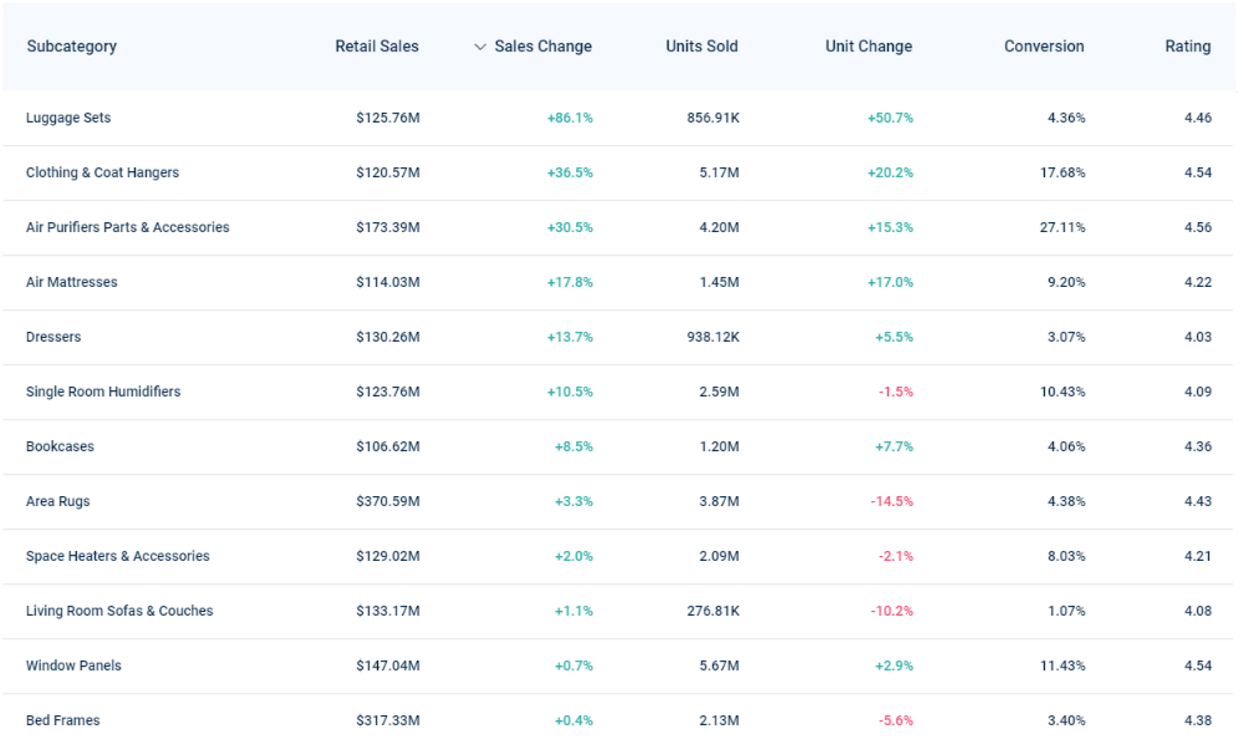
Task: Select Clothing & Coat Hangers row label
Action: click(102, 173)
